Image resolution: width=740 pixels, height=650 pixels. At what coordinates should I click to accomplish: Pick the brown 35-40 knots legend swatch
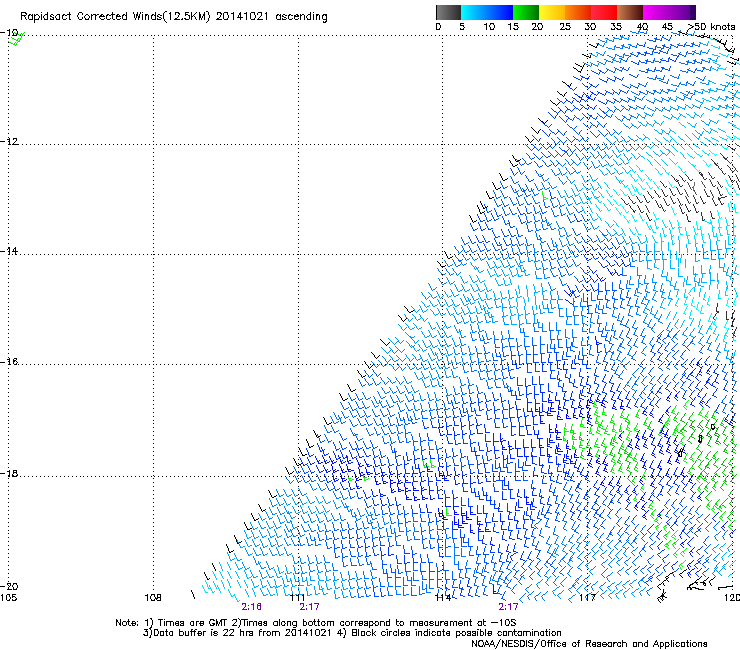(x=630, y=12)
